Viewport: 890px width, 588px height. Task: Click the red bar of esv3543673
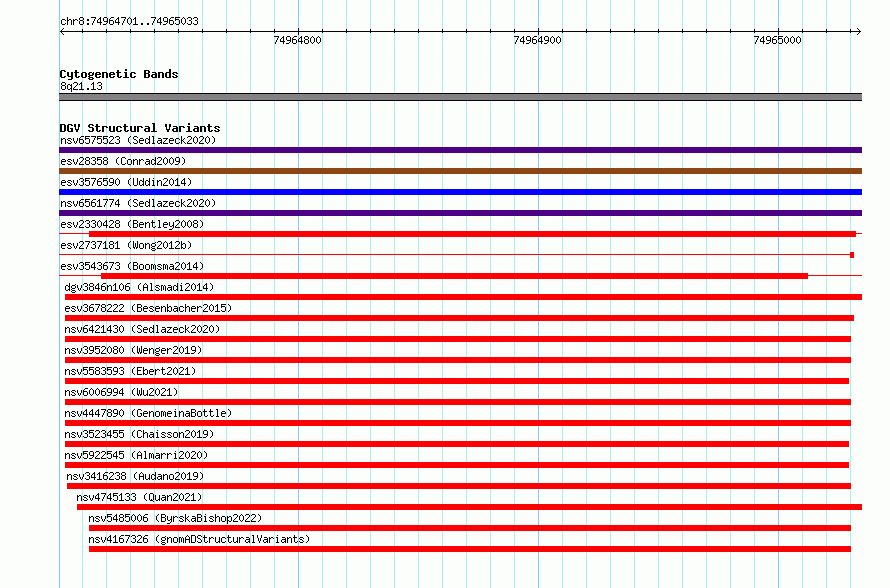(454, 276)
